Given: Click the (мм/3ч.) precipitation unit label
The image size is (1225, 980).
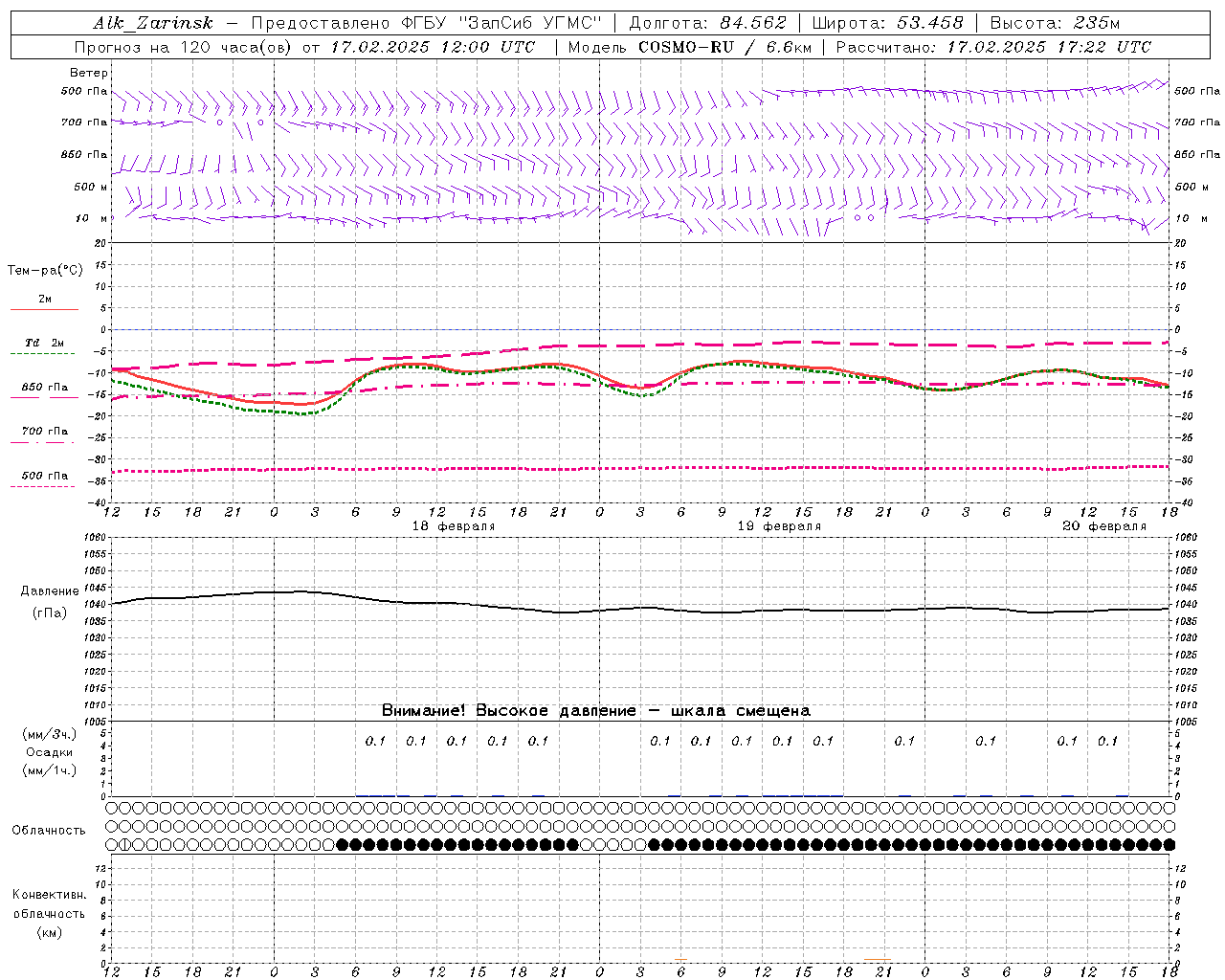Looking at the screenshot, I should tap(50, 734).
